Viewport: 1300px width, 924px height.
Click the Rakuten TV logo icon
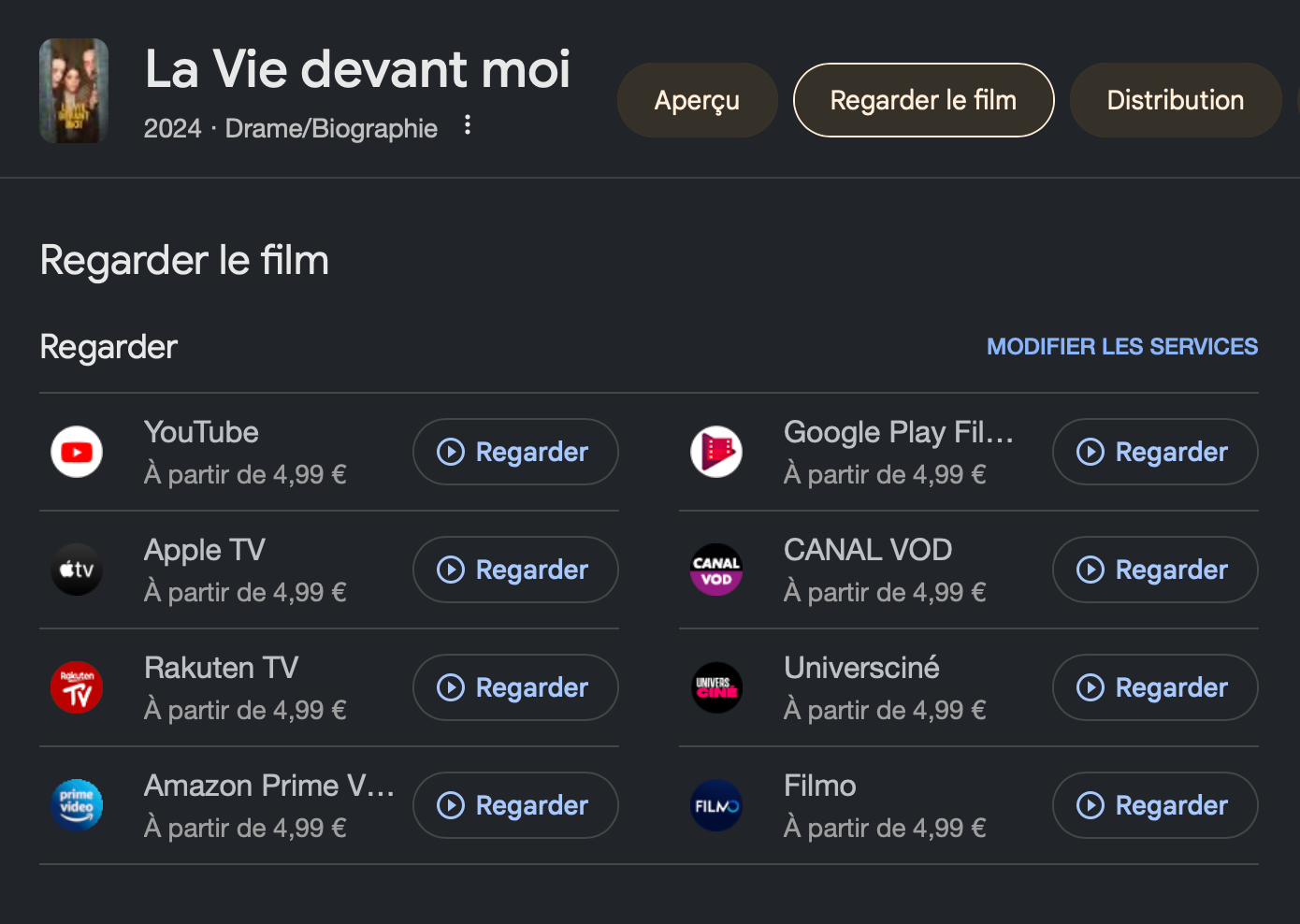point(77,687)
